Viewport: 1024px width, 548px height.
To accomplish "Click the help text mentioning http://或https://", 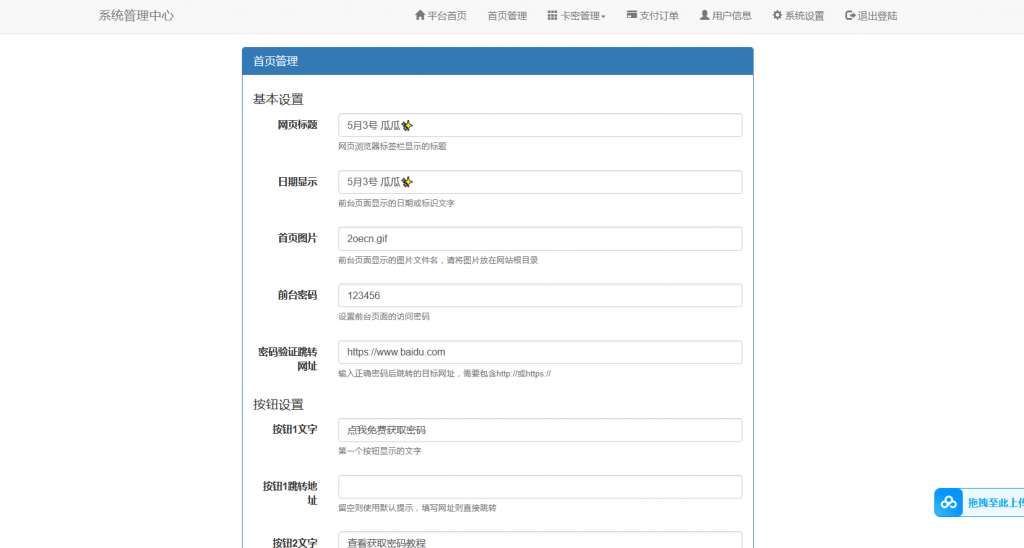I will 444,374.
